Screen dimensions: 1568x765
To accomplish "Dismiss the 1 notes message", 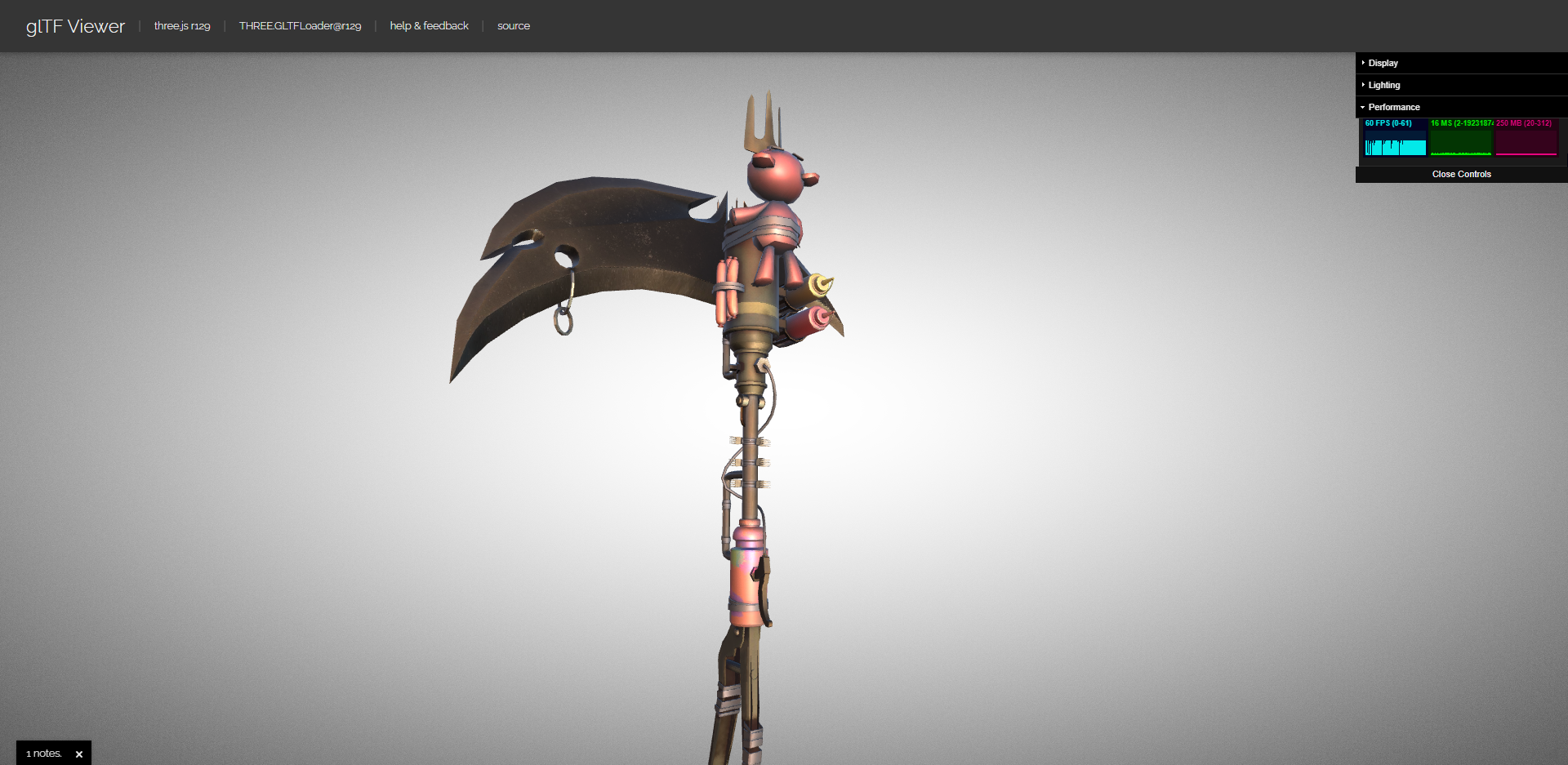I will tap(79, 754).
